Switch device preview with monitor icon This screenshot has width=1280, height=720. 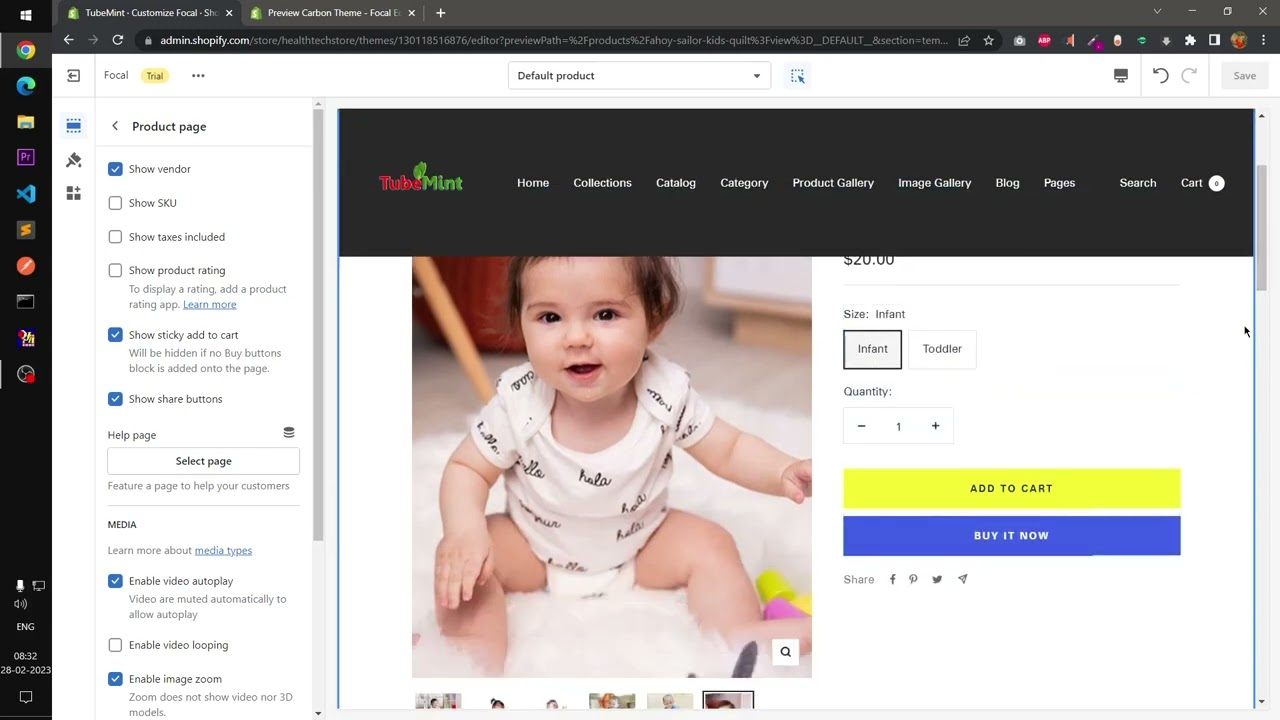[1121, 75]
